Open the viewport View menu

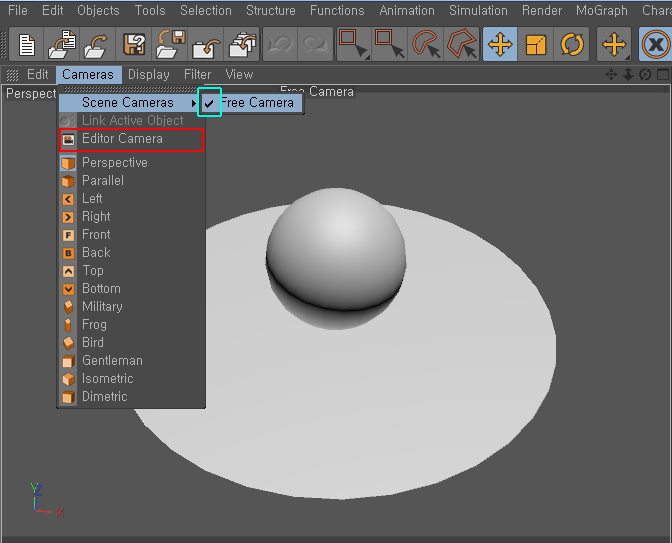pyautogui.click(x=240, y=75)
